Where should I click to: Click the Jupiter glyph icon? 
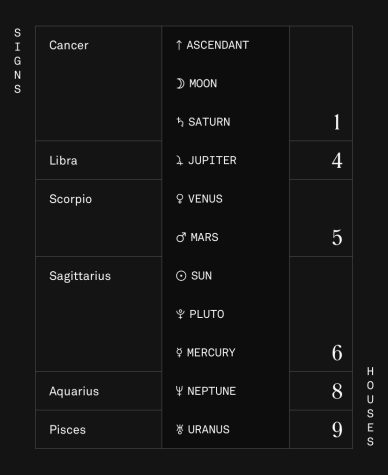[x=179, y=161]
